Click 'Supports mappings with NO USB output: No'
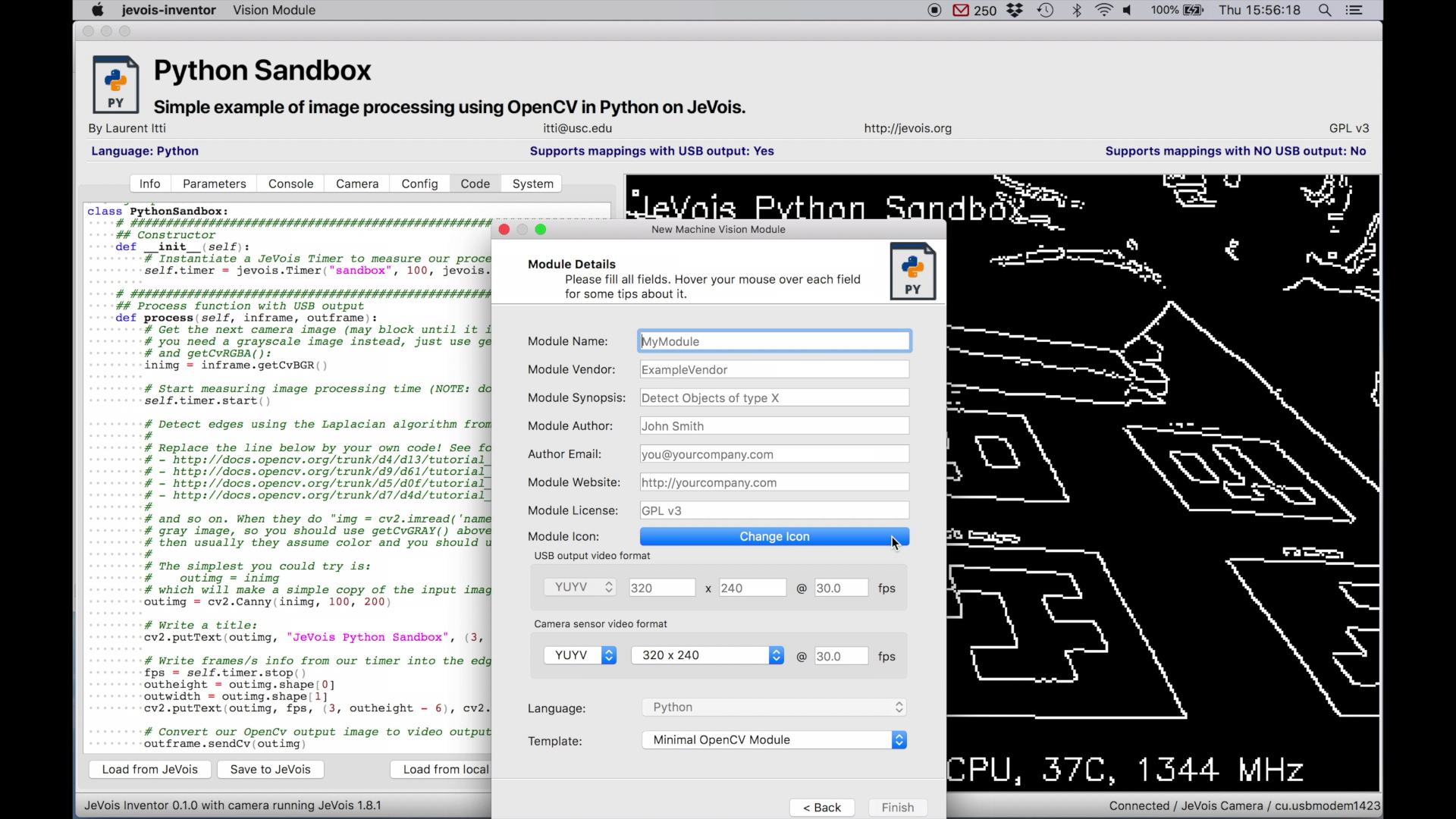The width and height of the screenshot is (1456, 819). point(1235,151)
